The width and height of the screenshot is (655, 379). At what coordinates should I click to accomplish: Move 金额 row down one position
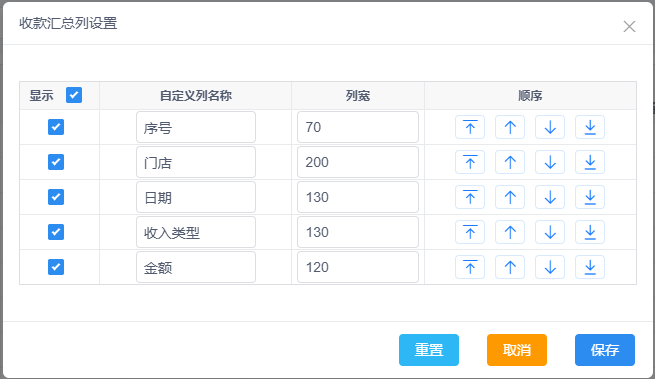tap(550, 267)
